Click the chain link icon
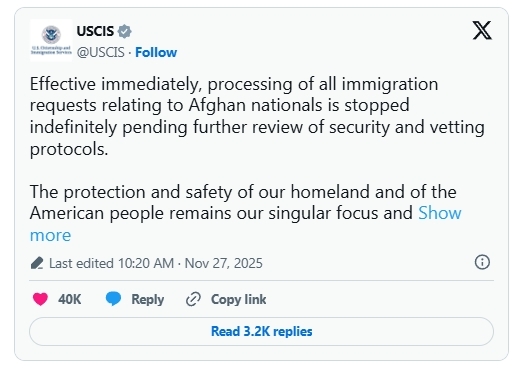518x373 pixels. 193,299
